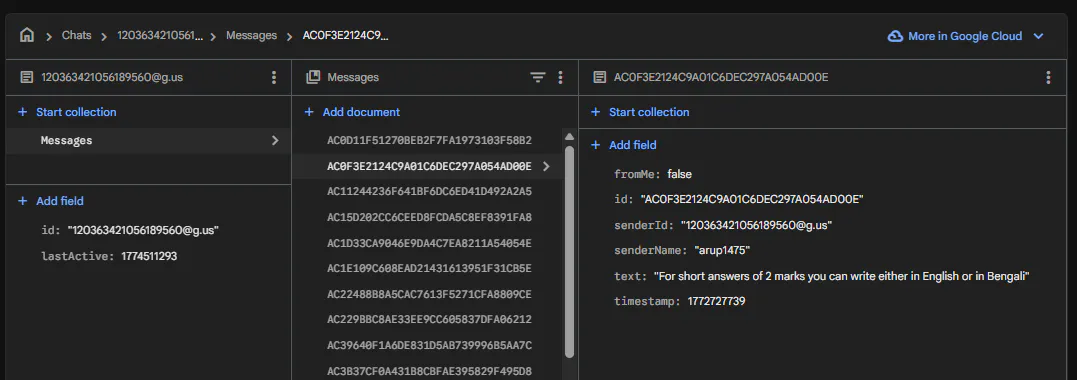The height and width of the screenshot is (380, 1077).
Task: Open the 1203634210561... breadcrumb item
Action: pos(160,35)
